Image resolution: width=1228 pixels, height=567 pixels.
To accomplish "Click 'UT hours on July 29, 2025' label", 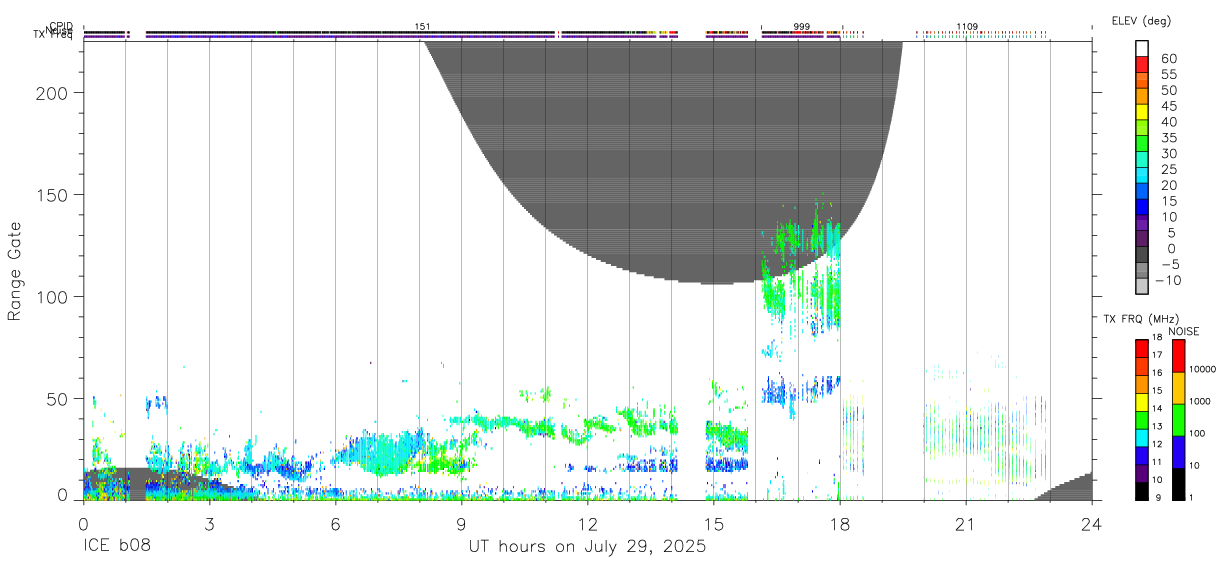I will click(587, 547).
